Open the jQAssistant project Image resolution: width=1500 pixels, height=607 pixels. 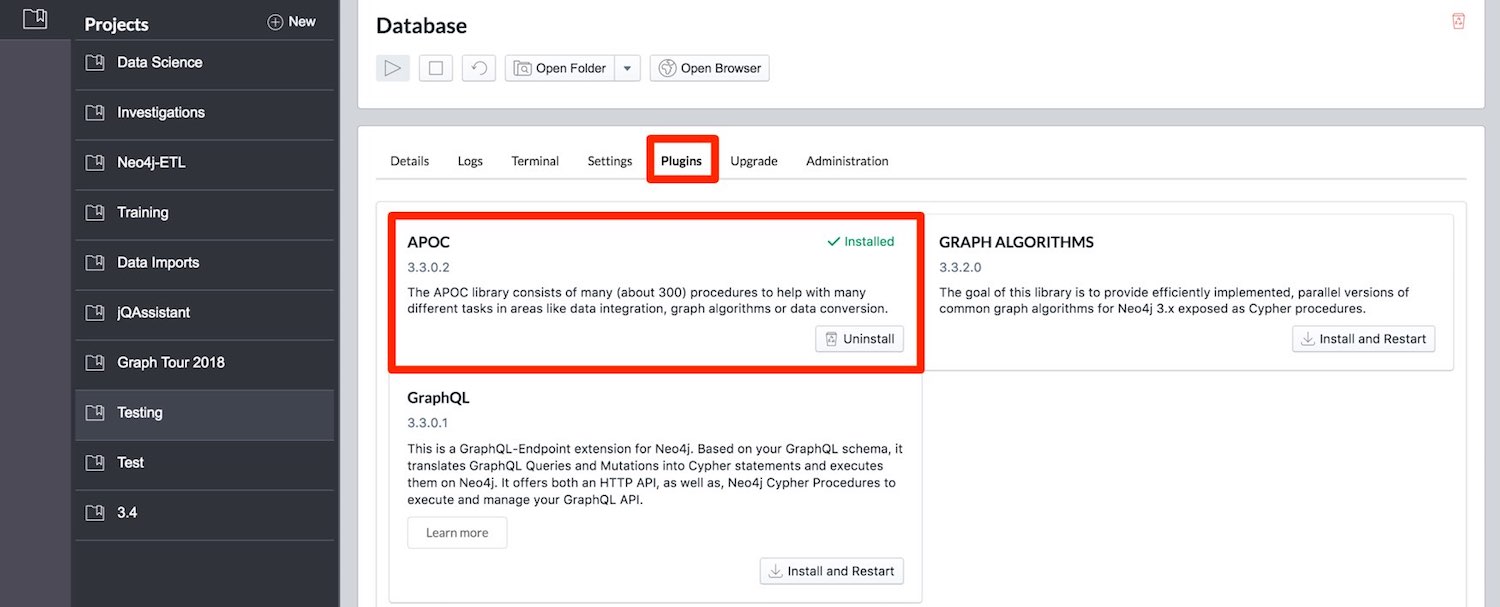click(204, 313)
